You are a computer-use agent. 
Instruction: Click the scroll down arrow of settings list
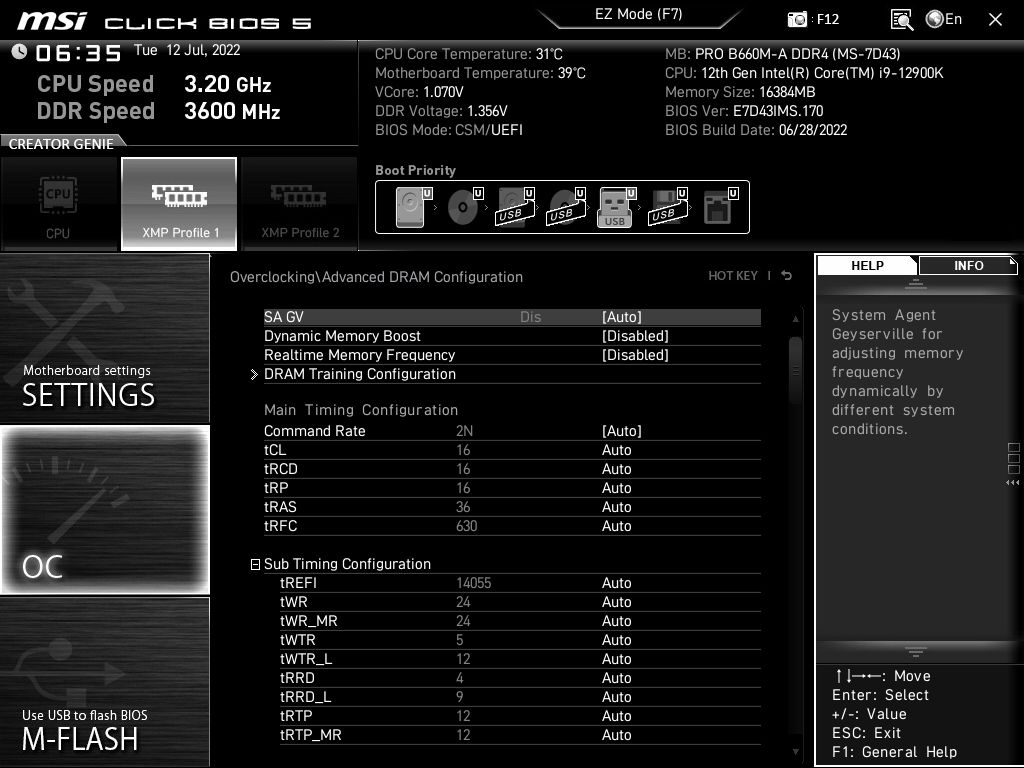coord(795,752)
